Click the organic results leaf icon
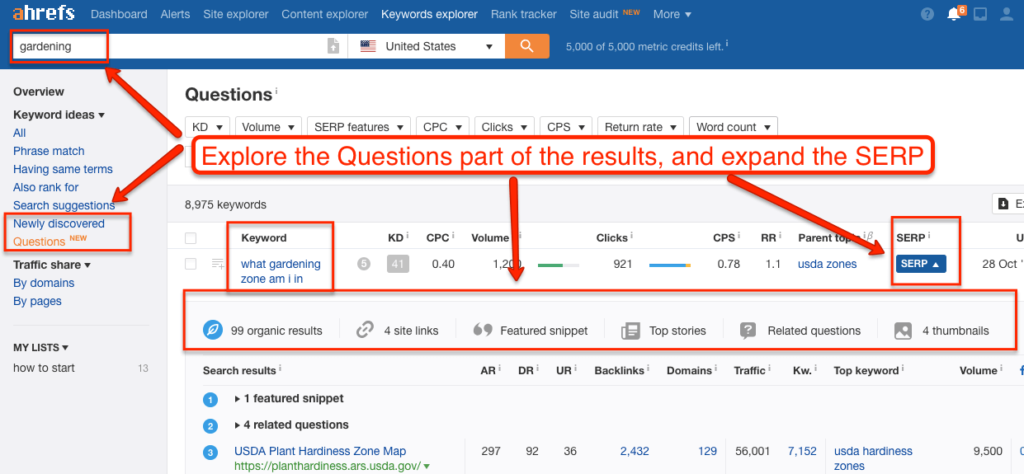This screenshot has width=1024, height=474. click(x=213, y=330)
